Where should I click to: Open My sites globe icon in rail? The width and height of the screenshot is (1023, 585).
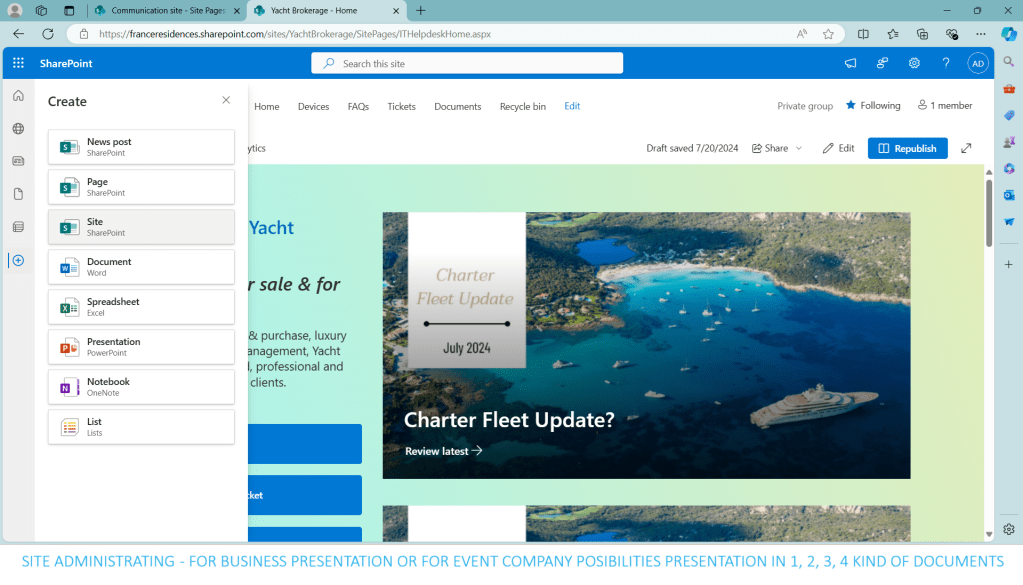18,129
